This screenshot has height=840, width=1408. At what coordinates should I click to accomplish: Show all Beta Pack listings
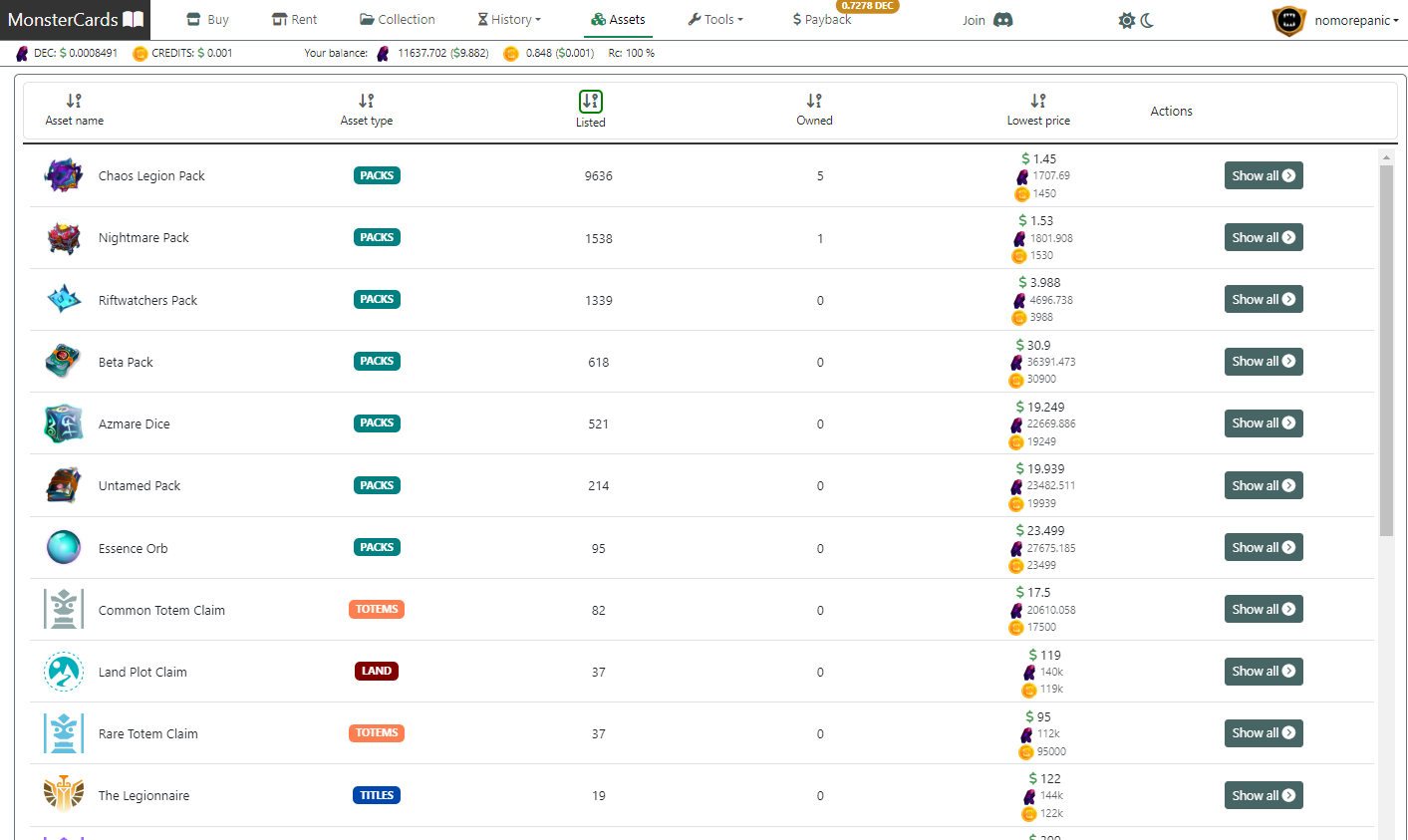point(1264,362)
